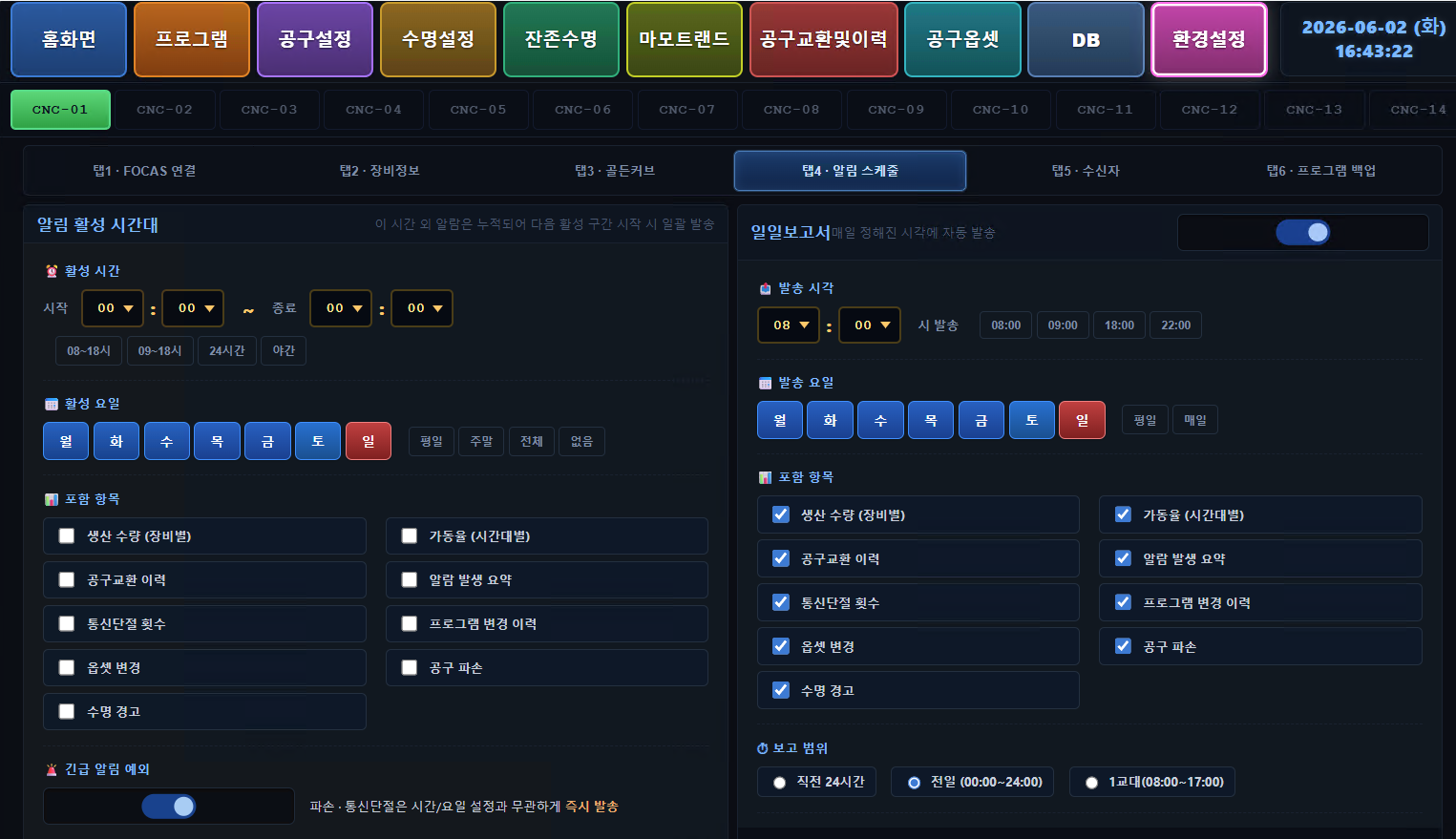Screen dimensions: 1456x839
Task: Set send time to 08:00
Action: pos(1005,325)
